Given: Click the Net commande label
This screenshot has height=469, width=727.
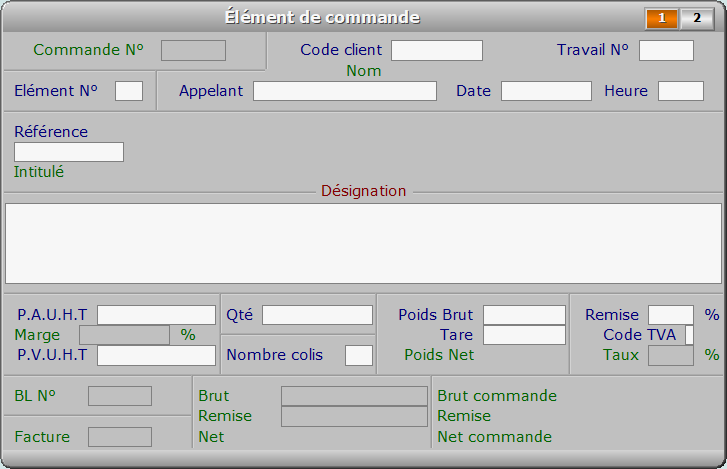Looking at the screenshot, I should (x=495, y=437).
